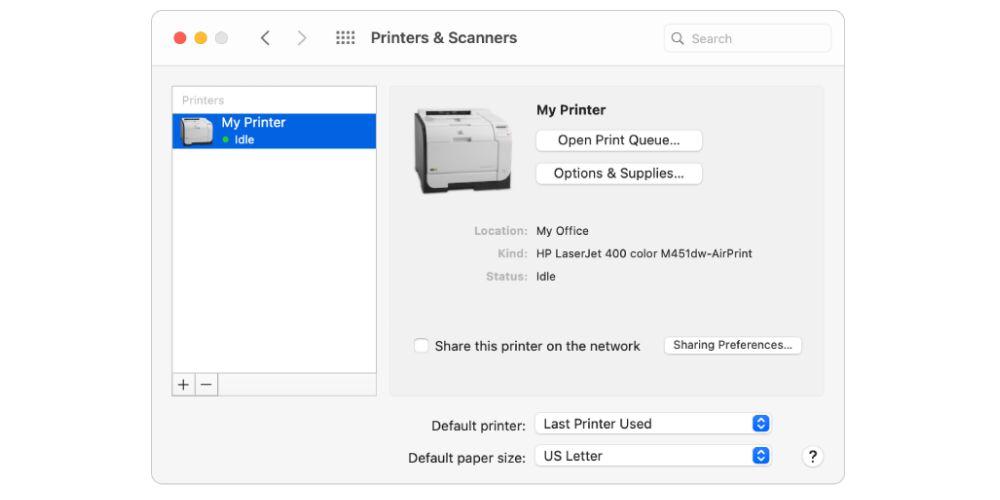Click the search magnifier icon
Viewport: 1000px width, 500px height.
click(x=678, y=39)
